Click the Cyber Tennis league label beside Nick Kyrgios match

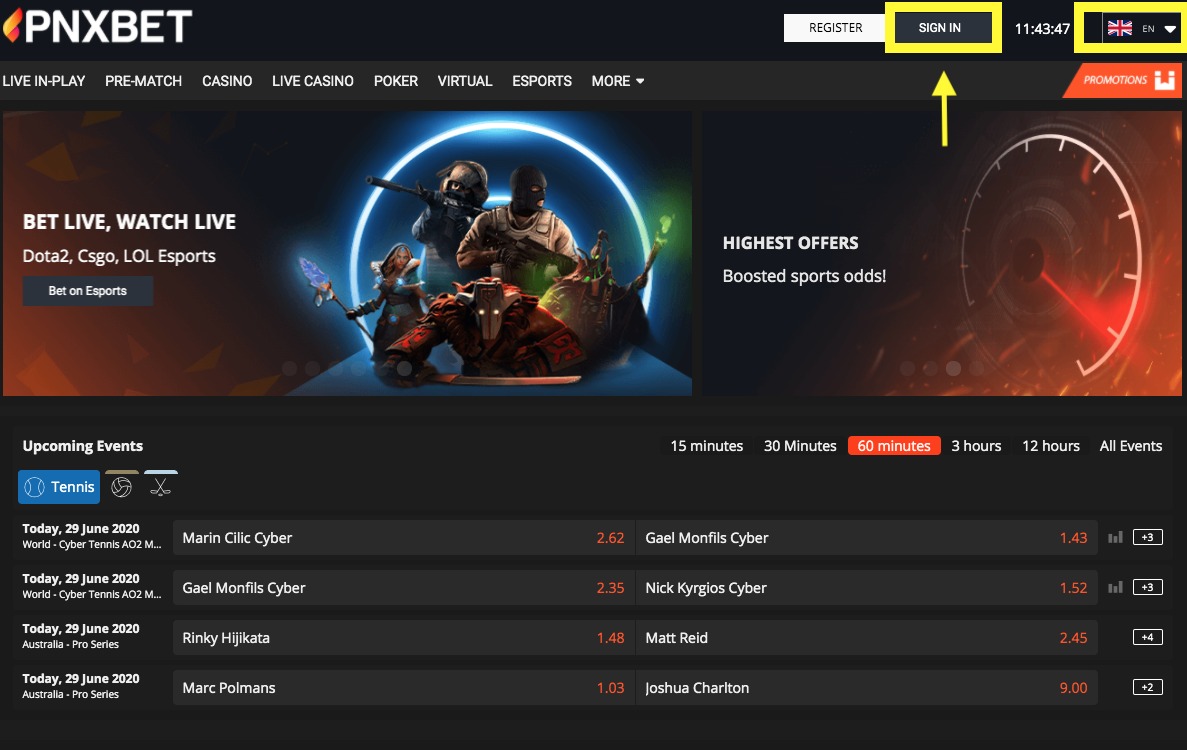92,594
